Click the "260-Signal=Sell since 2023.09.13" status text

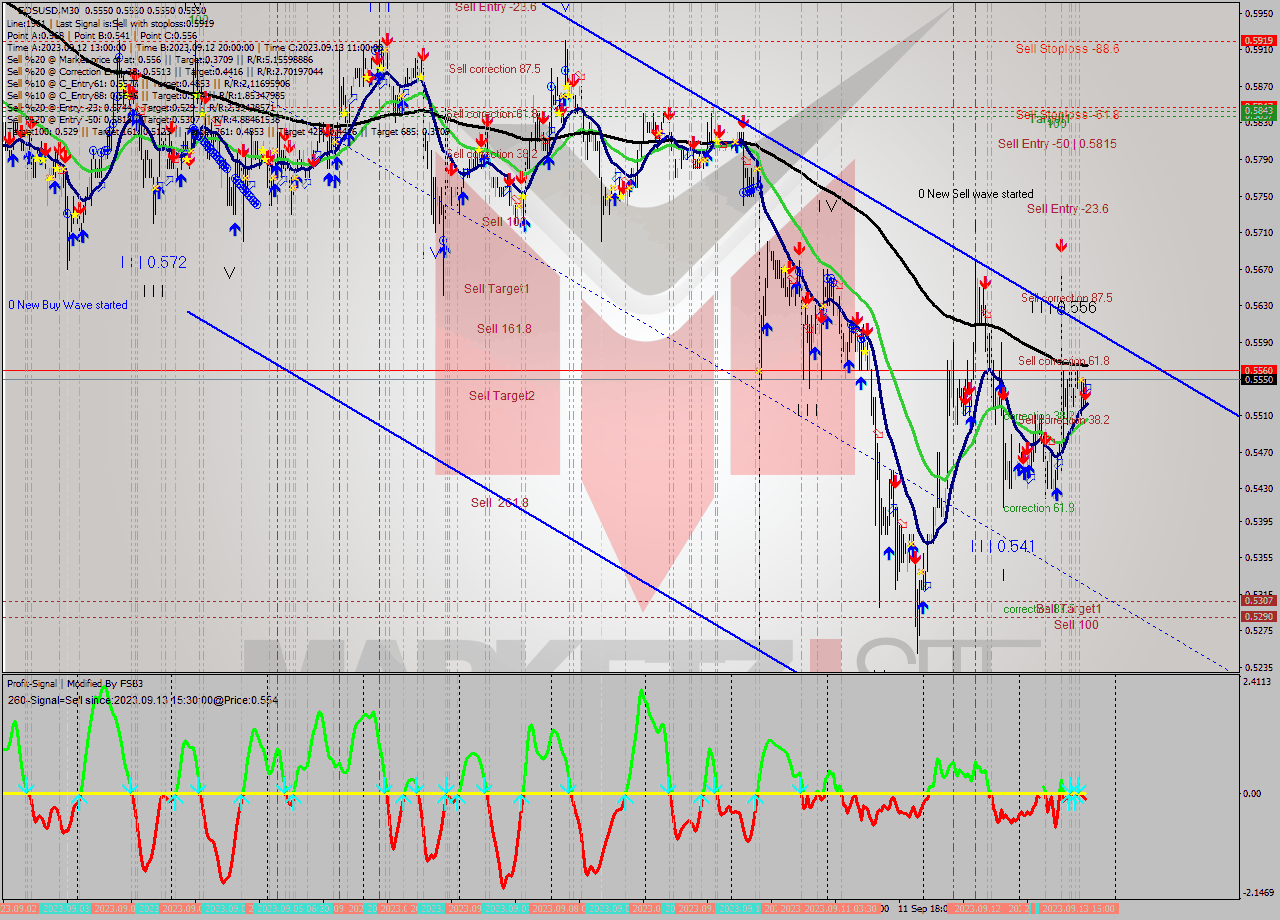(x=140, y=702)
